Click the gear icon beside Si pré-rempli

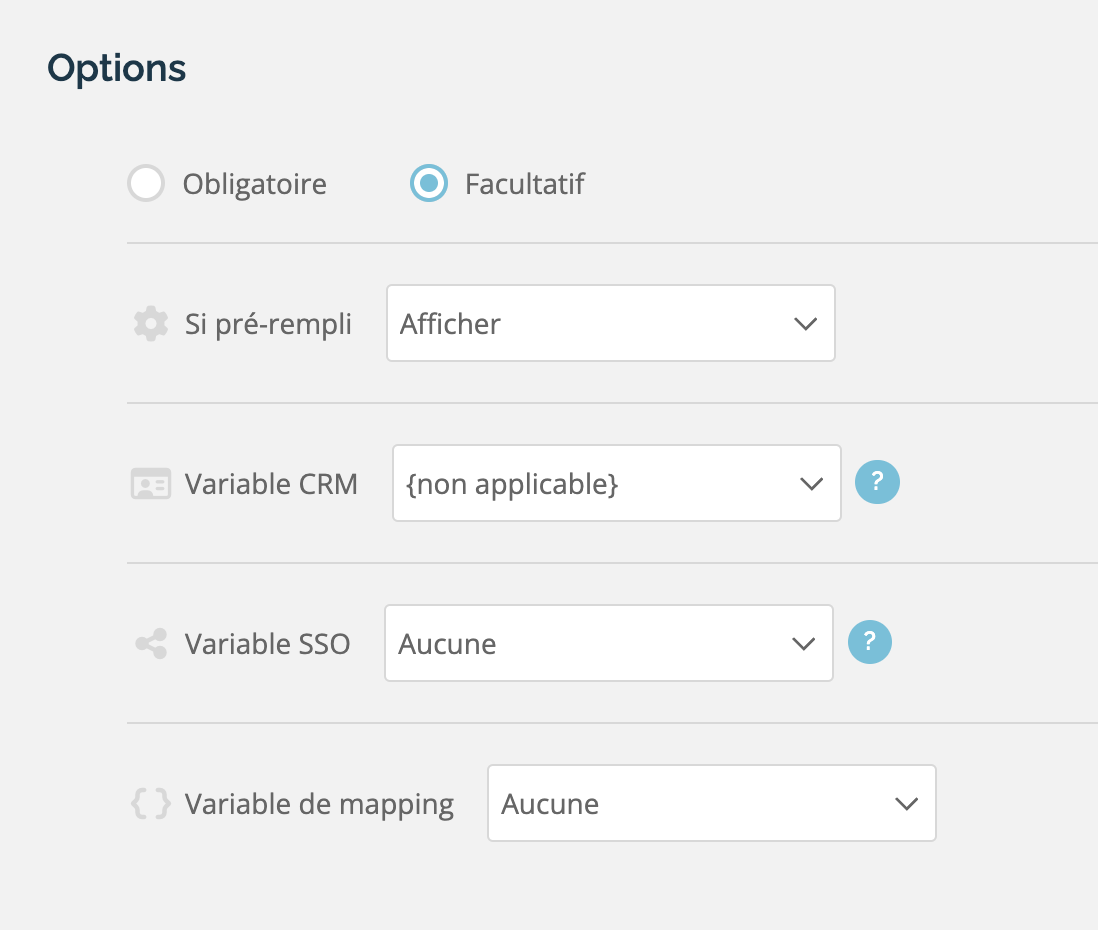[x=151, y=324]
